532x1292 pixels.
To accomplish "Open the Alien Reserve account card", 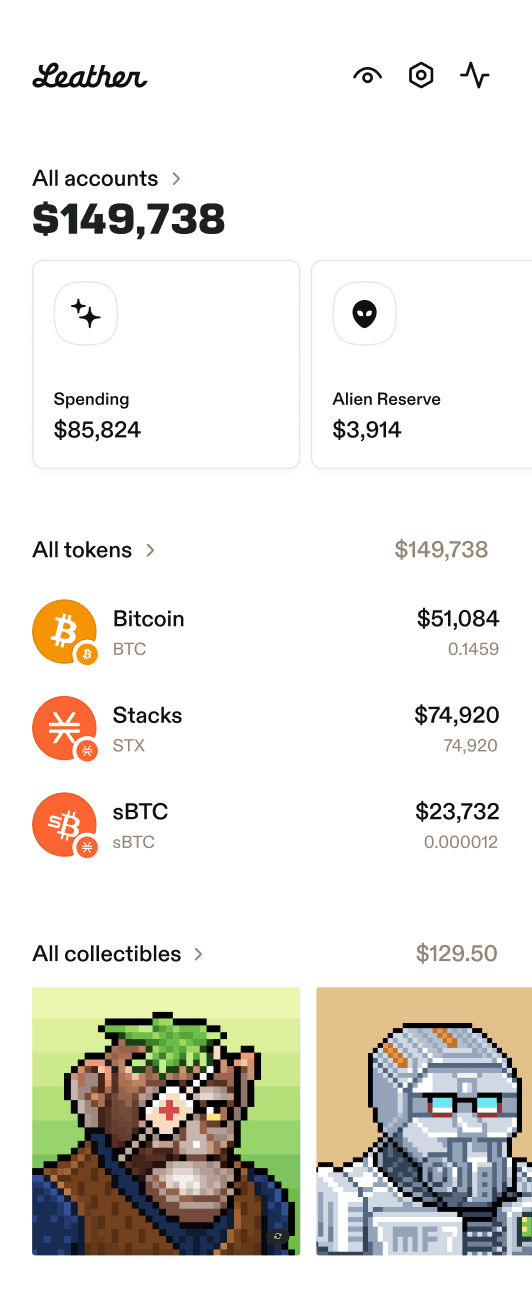I will 422,364.
